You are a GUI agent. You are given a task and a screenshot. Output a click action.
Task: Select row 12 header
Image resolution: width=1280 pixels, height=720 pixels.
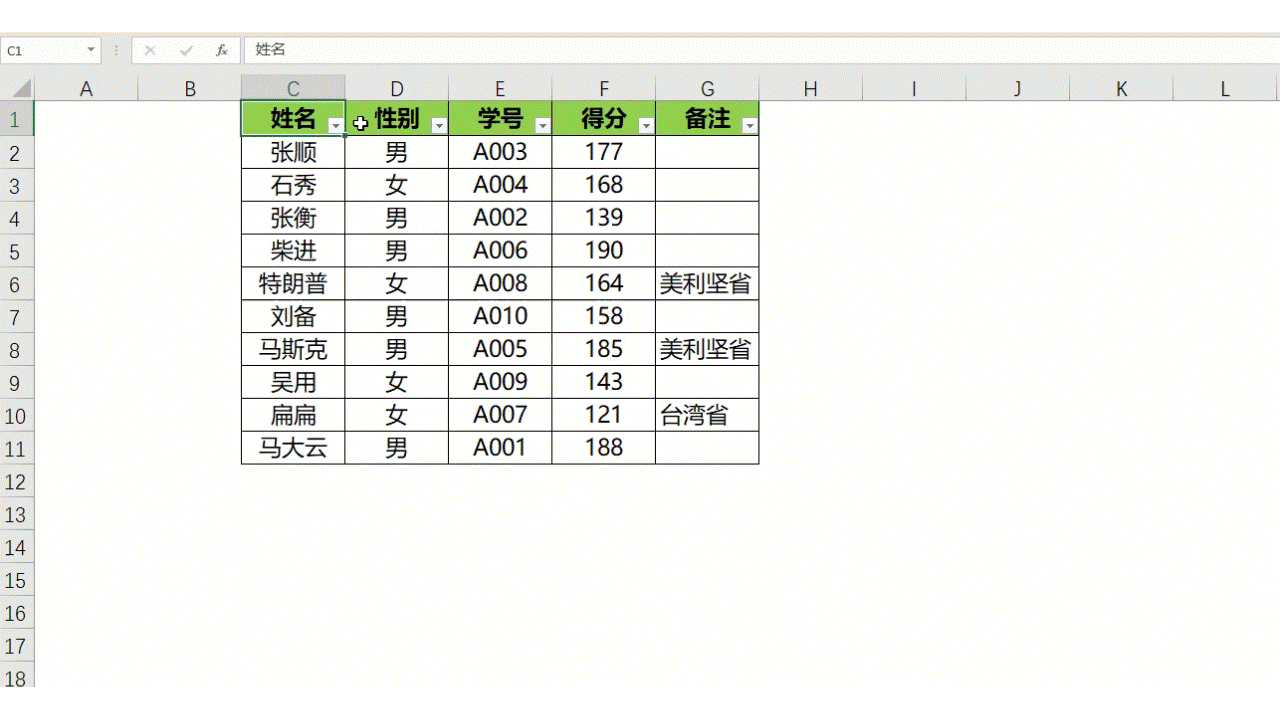click(x=17, y=482)
